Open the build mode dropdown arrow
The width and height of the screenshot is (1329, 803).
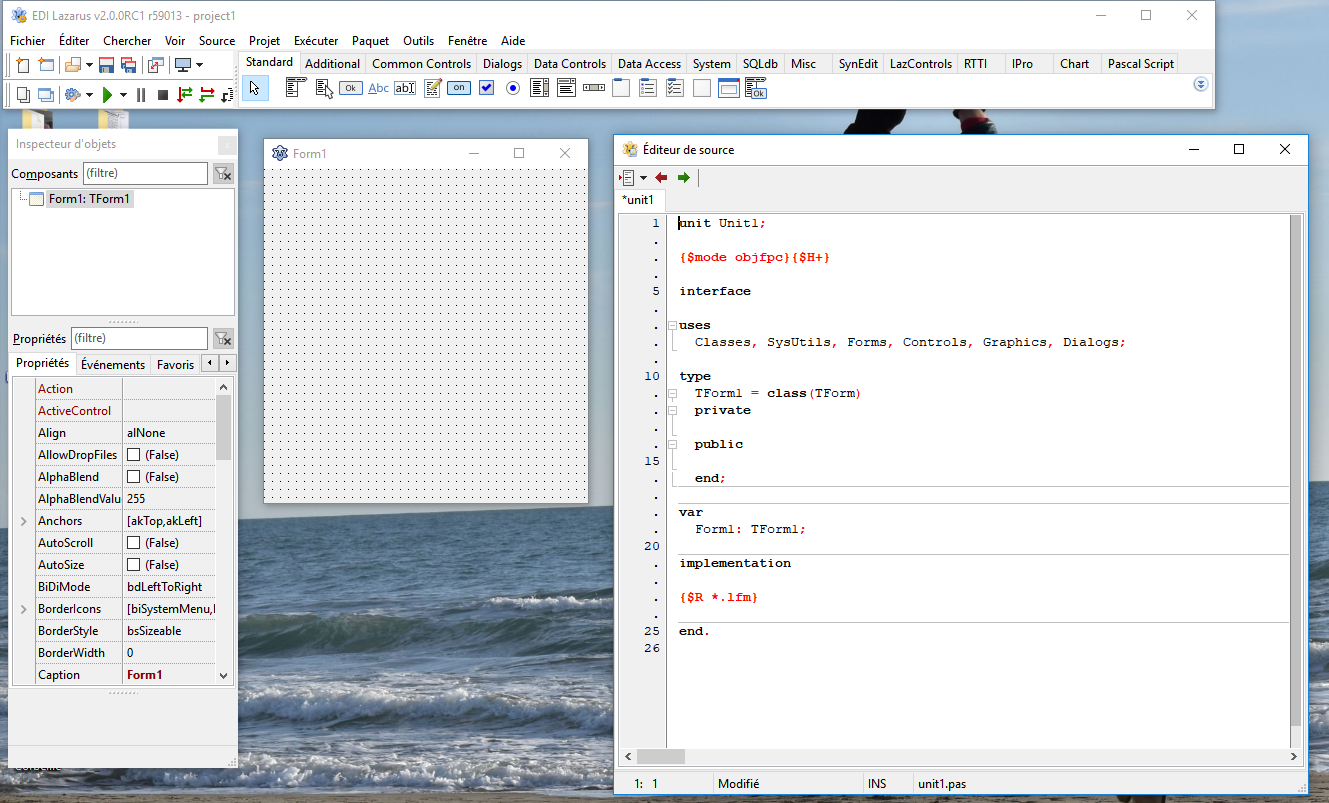[x=89, y=94]
